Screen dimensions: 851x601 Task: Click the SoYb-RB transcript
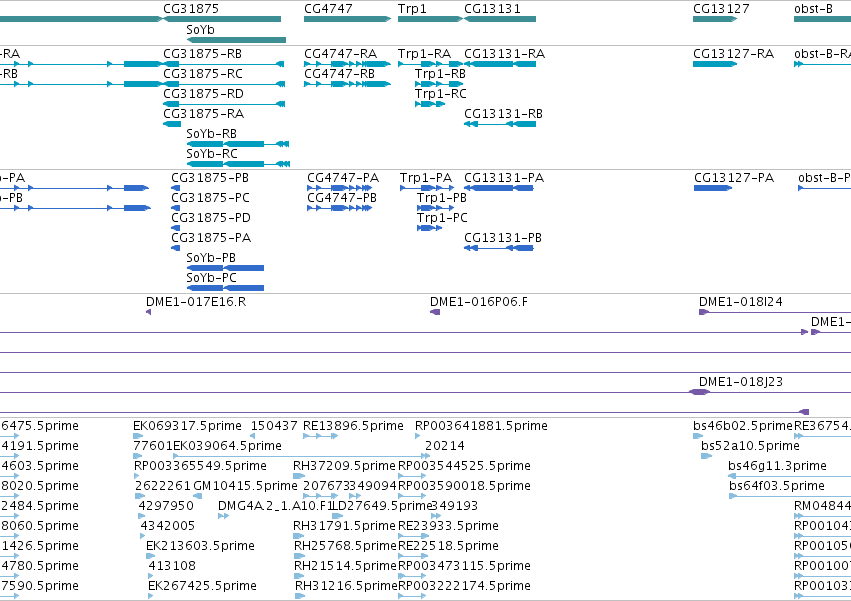pyautogui.click(x=238, y=144)
